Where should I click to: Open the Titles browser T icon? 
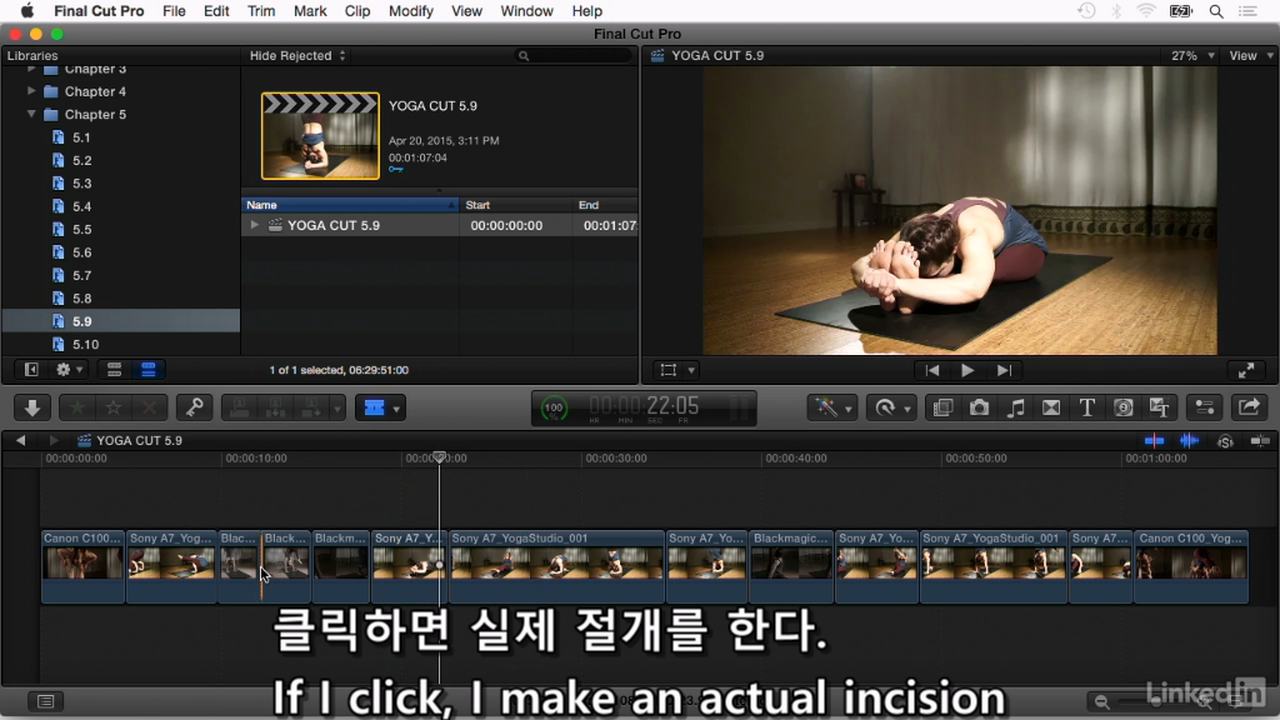[1087, 407]
